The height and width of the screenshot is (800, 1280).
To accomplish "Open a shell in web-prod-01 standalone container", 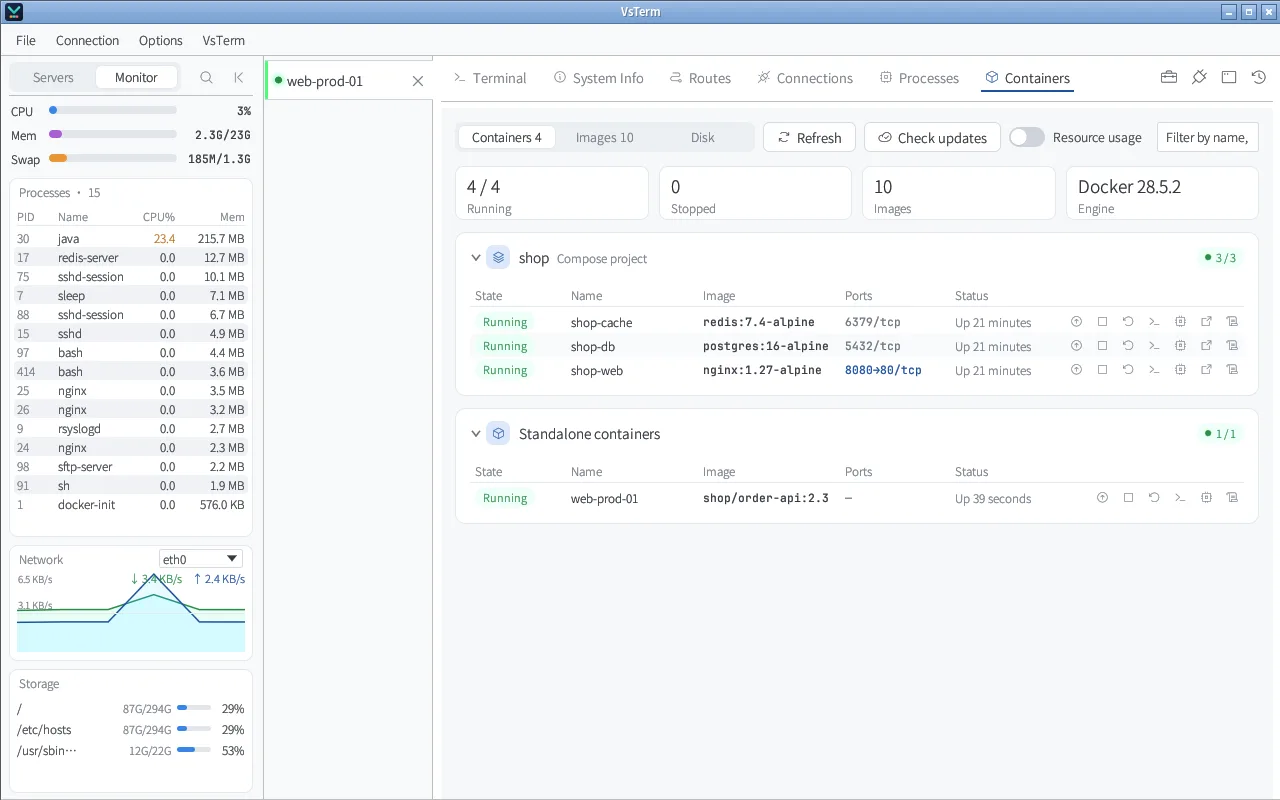I will click(x=1180, y=498).
